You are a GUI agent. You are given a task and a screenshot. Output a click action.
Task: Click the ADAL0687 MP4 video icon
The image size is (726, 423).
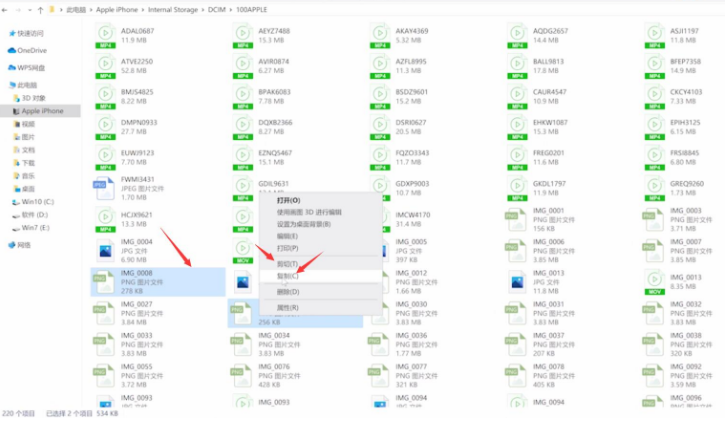(104, 37)
